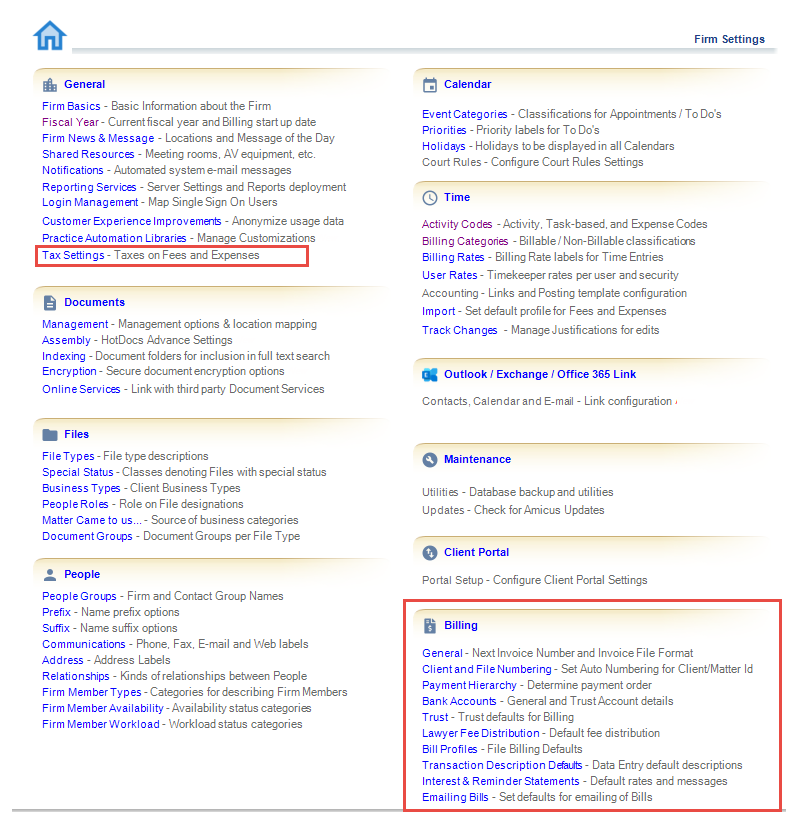Image resolution: width=798 pixels, height=838 pixels.
Task: Open Address labels link
Action: pos(63,661)
